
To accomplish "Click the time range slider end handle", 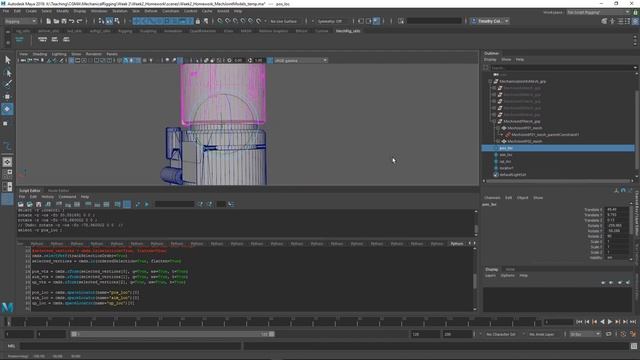I will click(271, 334).
